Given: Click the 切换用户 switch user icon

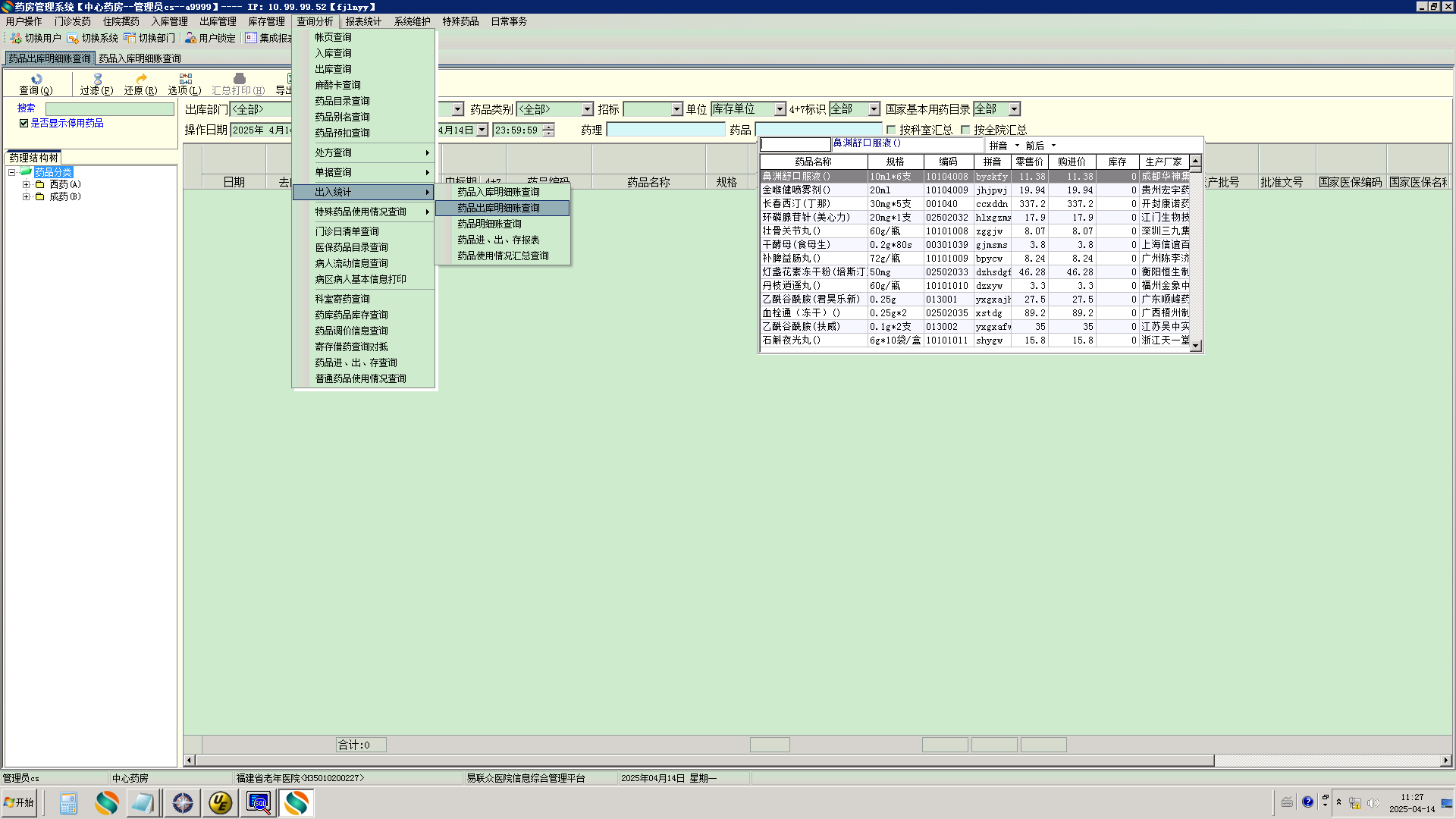Looking at the screenshot, I should (16, 38).
